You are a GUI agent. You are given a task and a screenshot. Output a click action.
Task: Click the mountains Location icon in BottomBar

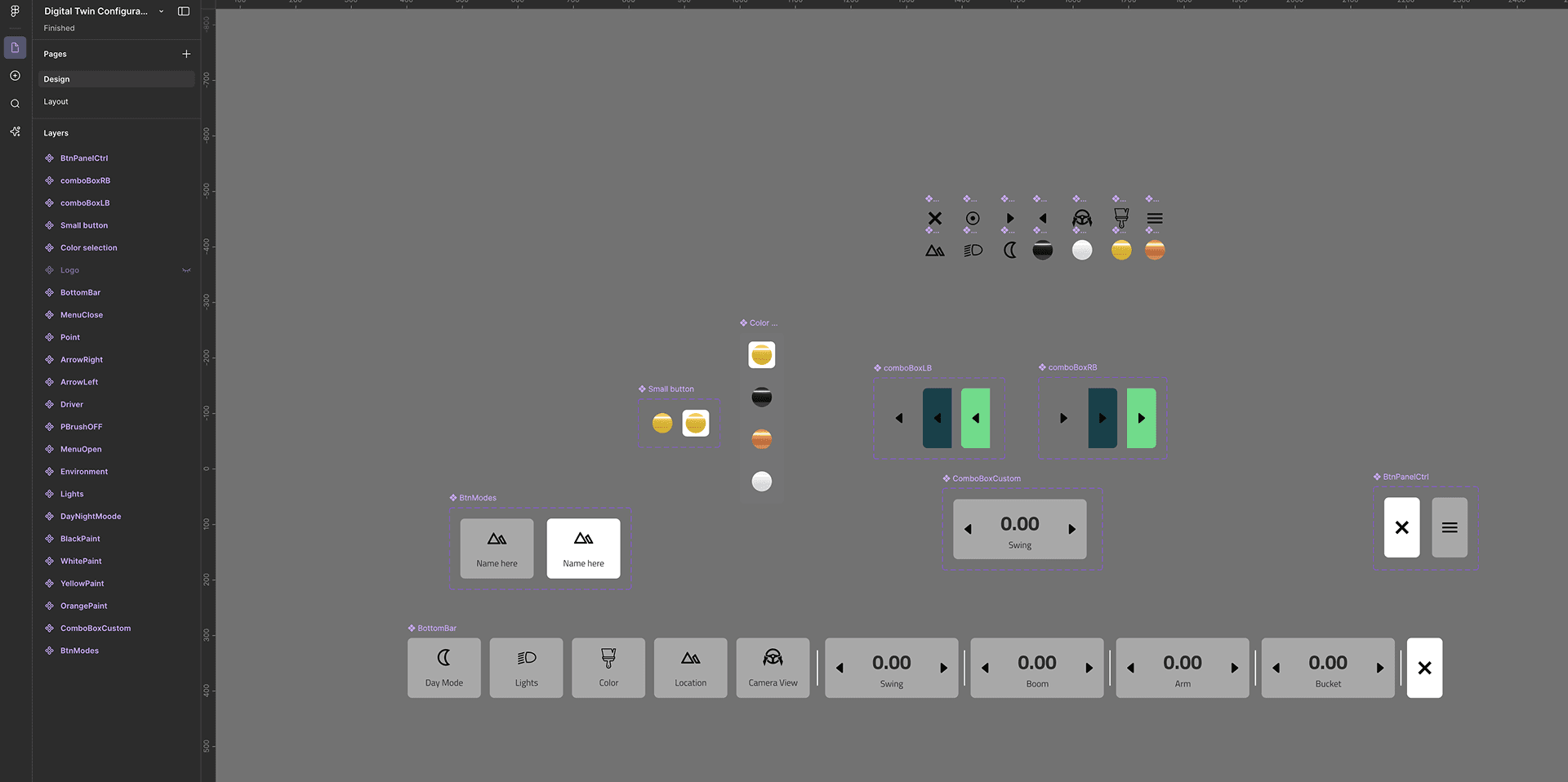click(x=690, y=668)
